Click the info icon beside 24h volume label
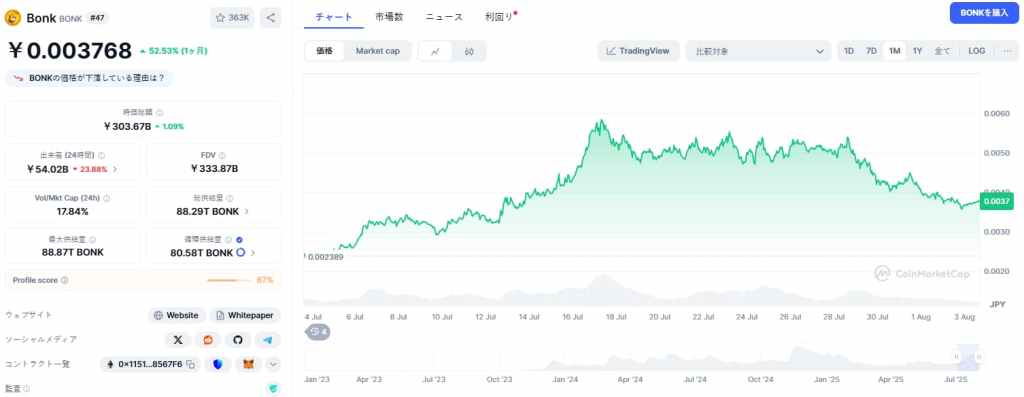The width and height of the screenshot is (1024, 397). [x=101, y=155]
